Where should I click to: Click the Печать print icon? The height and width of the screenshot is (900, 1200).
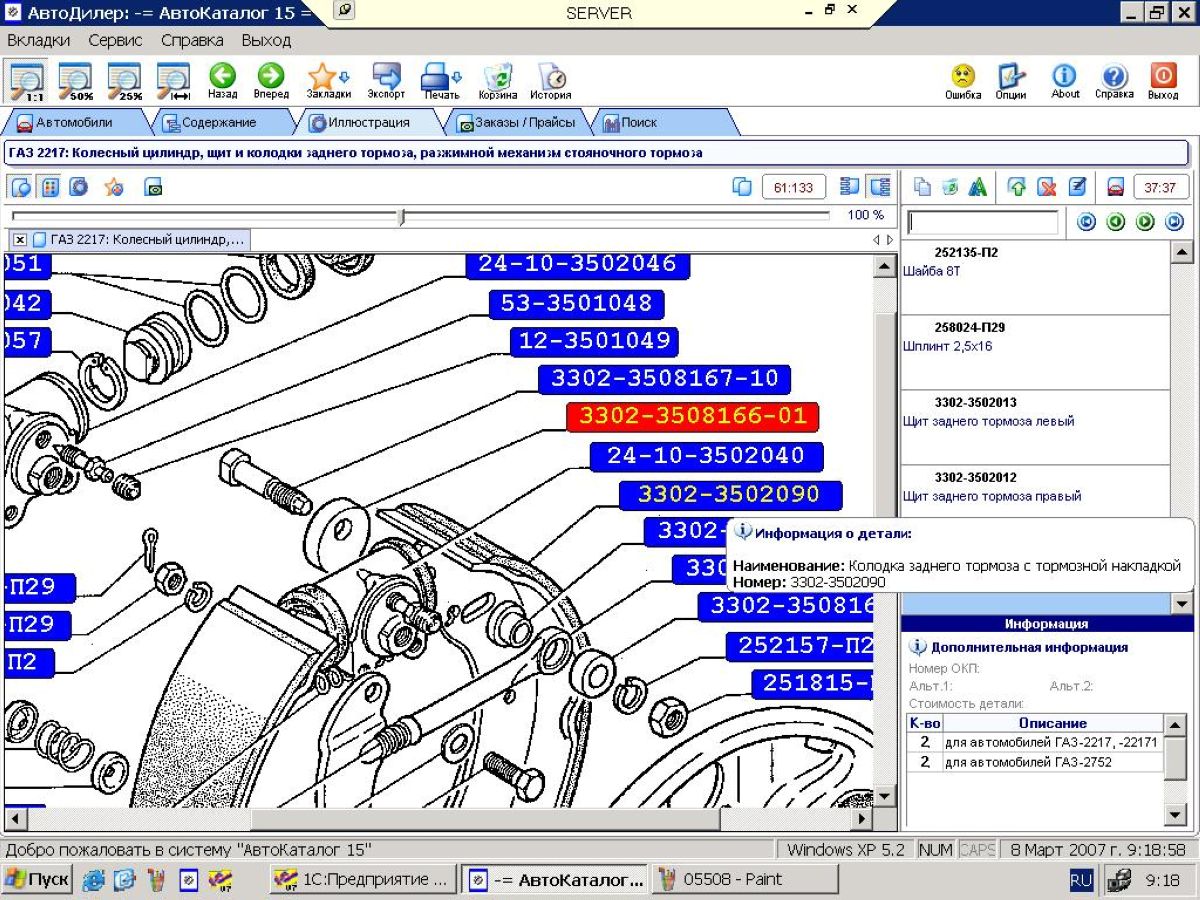click(441, 81)
